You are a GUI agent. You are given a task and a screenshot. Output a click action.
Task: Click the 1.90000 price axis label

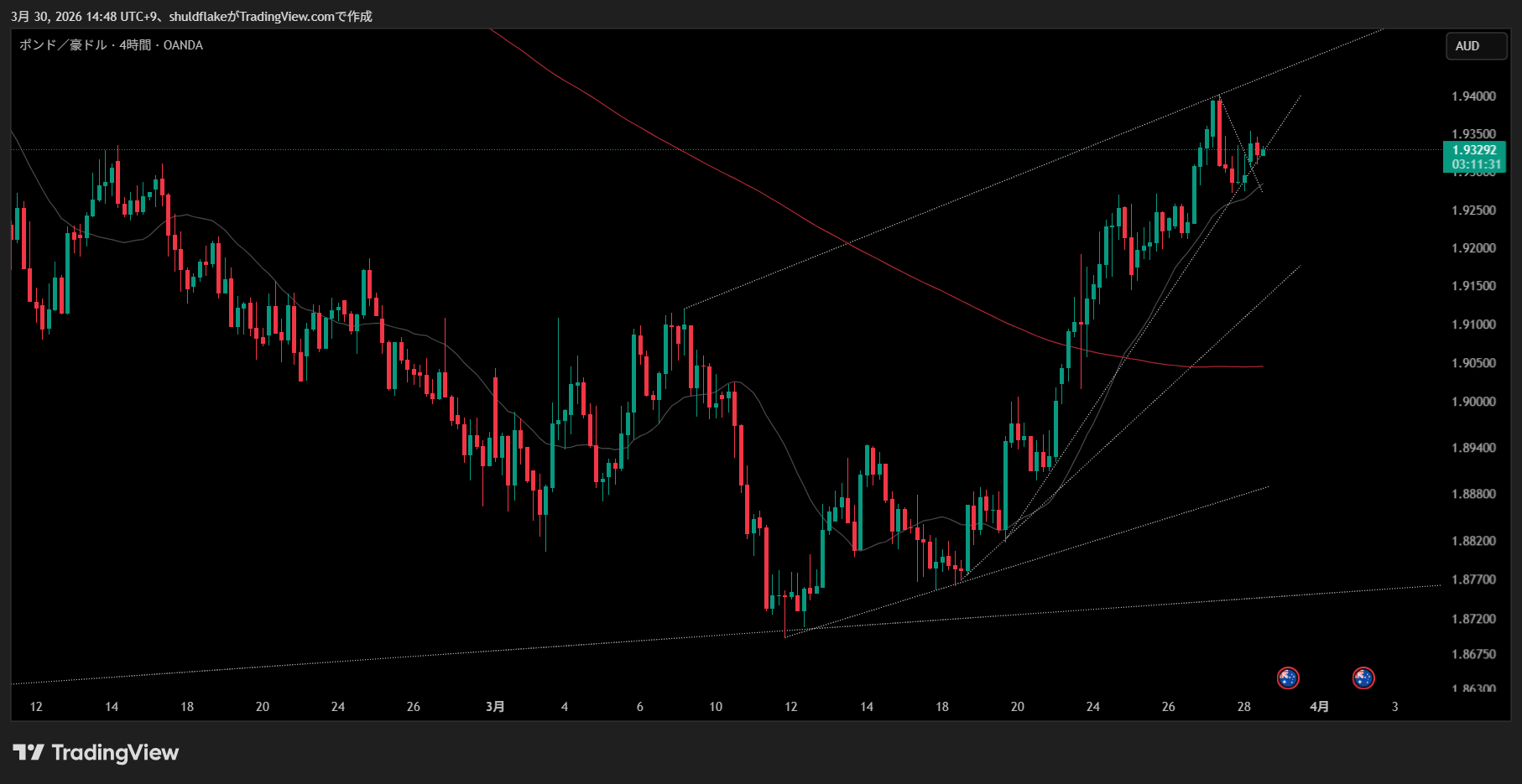(x=1473, y=402)
